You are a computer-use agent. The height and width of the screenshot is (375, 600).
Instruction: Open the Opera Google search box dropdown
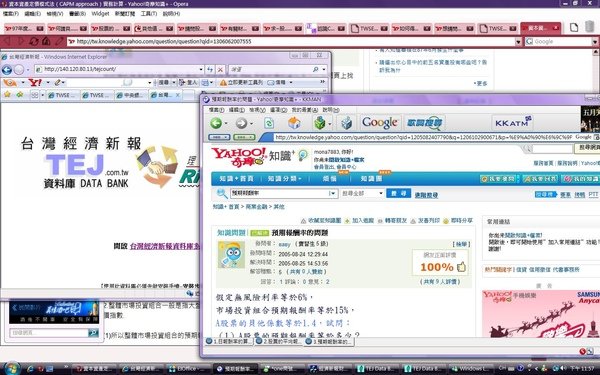coord(595,42)
